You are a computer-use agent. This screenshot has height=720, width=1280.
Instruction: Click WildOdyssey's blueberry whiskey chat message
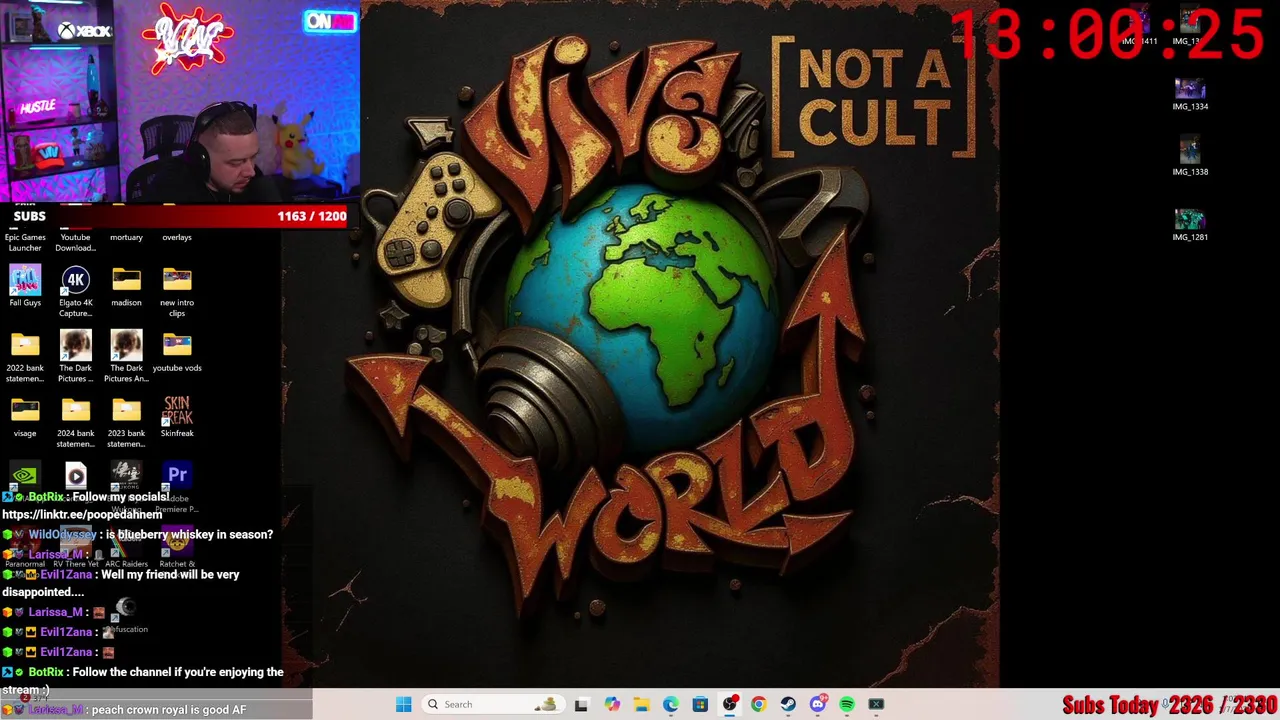point(137,535)
